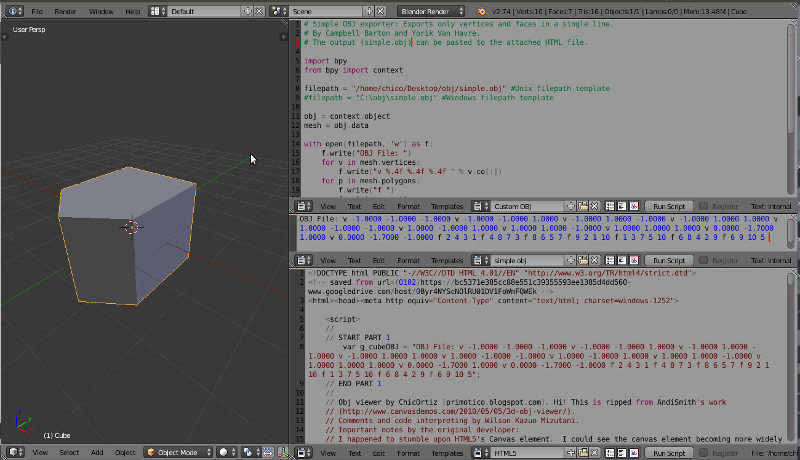
Task: Toggle syntax highlighting in simple.obj editor
Action: (x=634, y=260)
